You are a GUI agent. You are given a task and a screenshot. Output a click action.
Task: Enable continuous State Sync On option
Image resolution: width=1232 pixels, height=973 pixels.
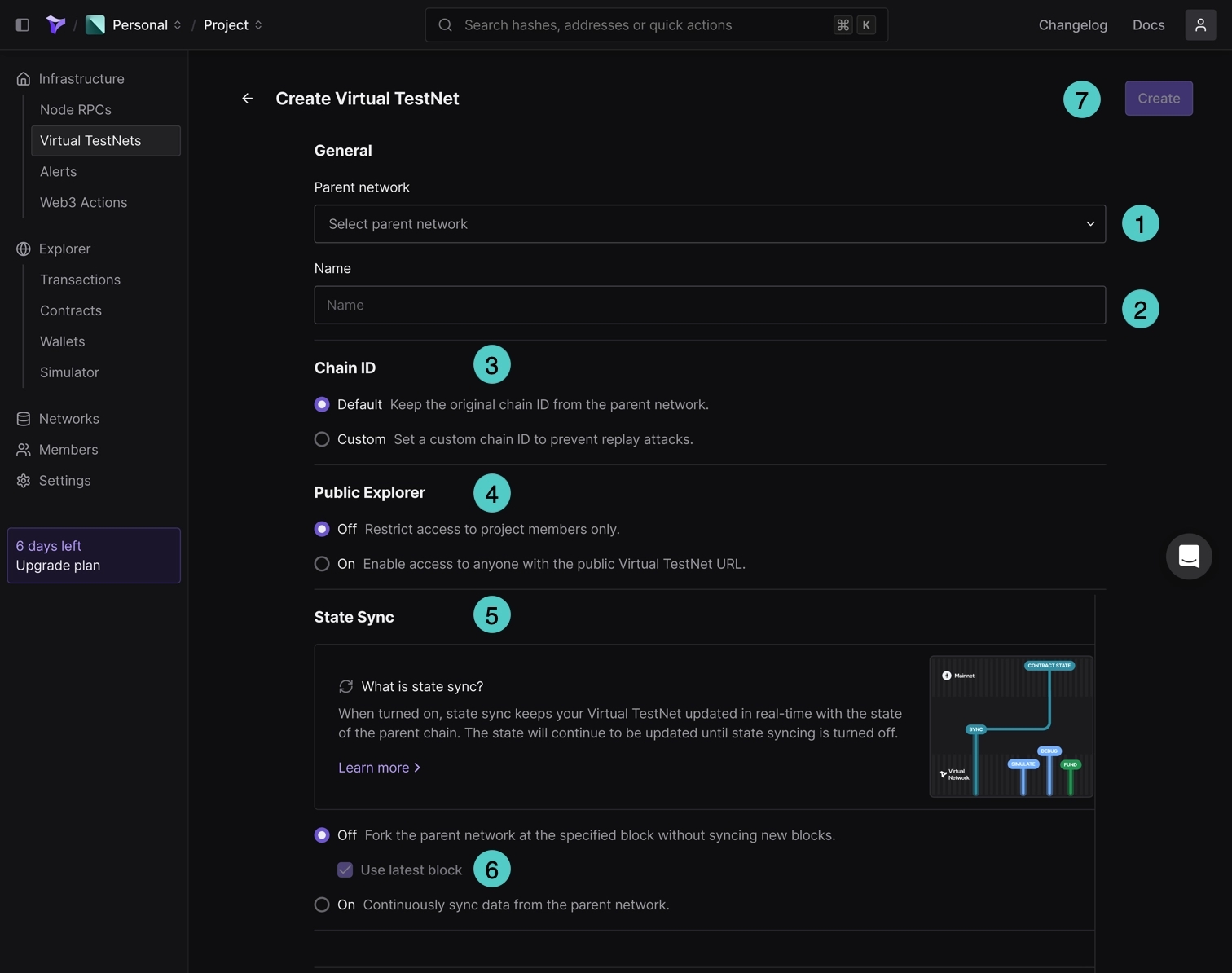pyautogui.click(x=322, y=905)
